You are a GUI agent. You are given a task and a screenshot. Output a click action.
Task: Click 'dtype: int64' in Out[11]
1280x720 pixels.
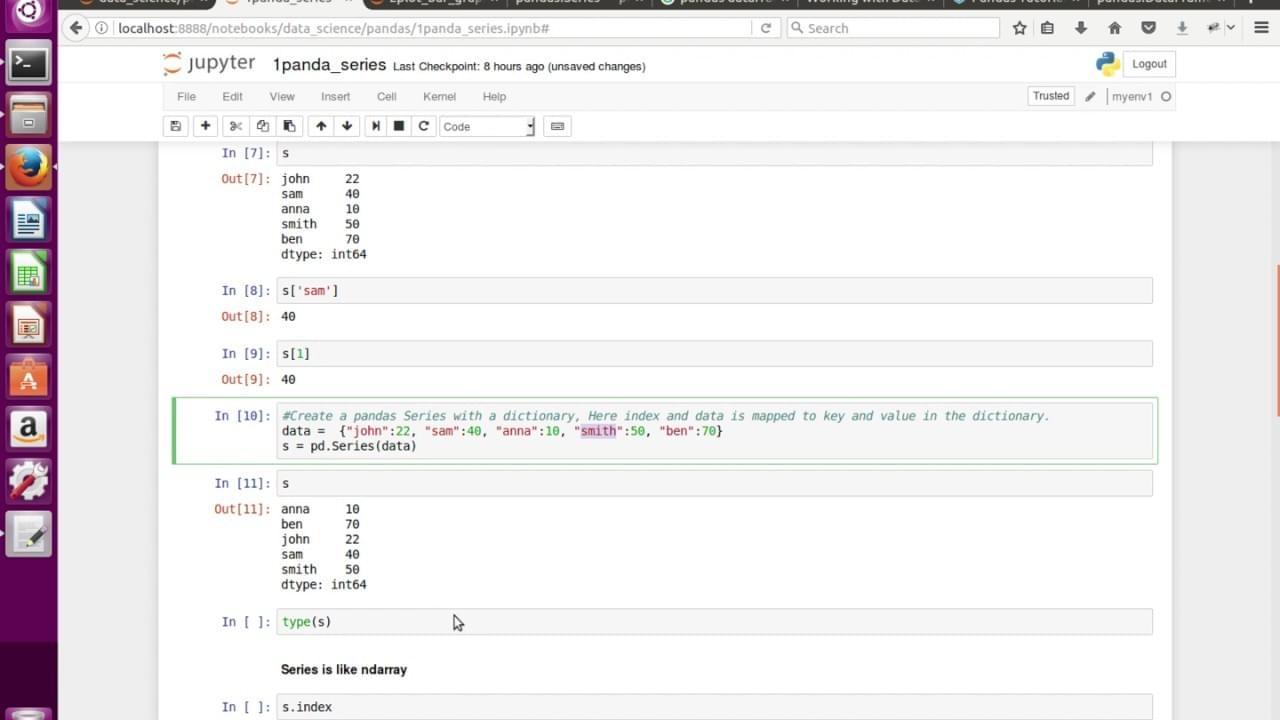[x=324, y=585]
